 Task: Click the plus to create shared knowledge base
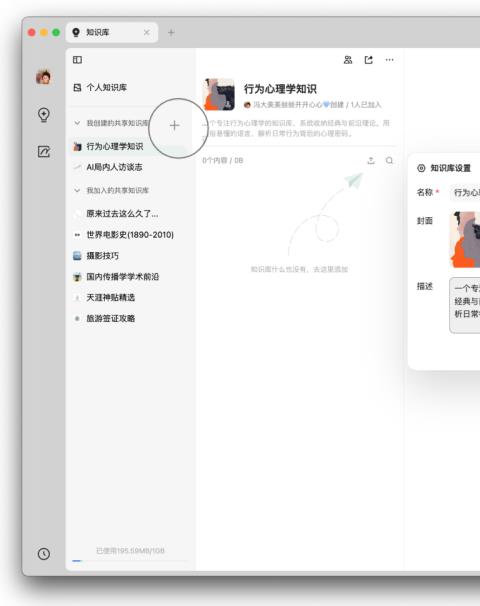click(x=174, y=125)
